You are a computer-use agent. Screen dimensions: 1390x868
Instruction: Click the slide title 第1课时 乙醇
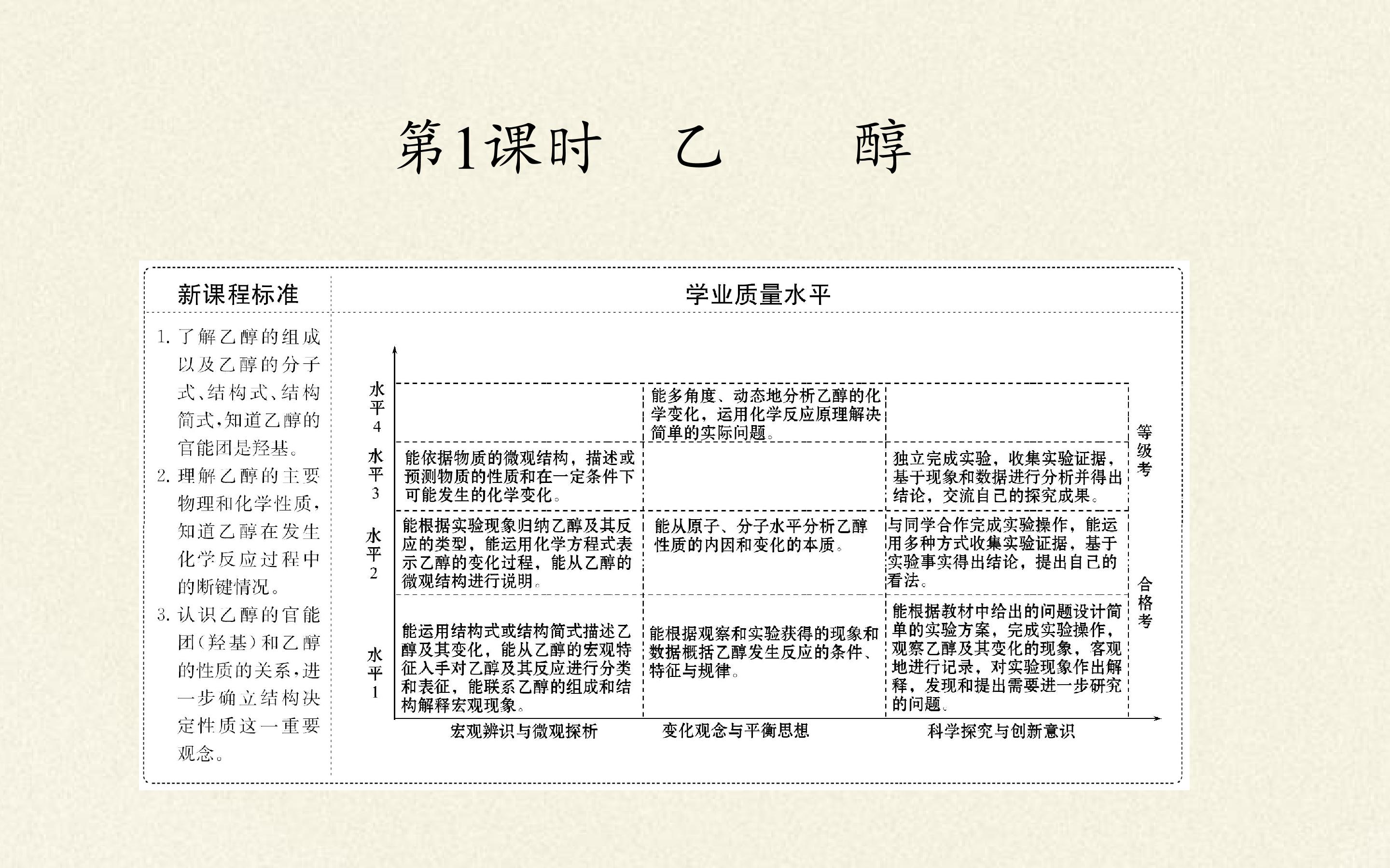(654, 146)
